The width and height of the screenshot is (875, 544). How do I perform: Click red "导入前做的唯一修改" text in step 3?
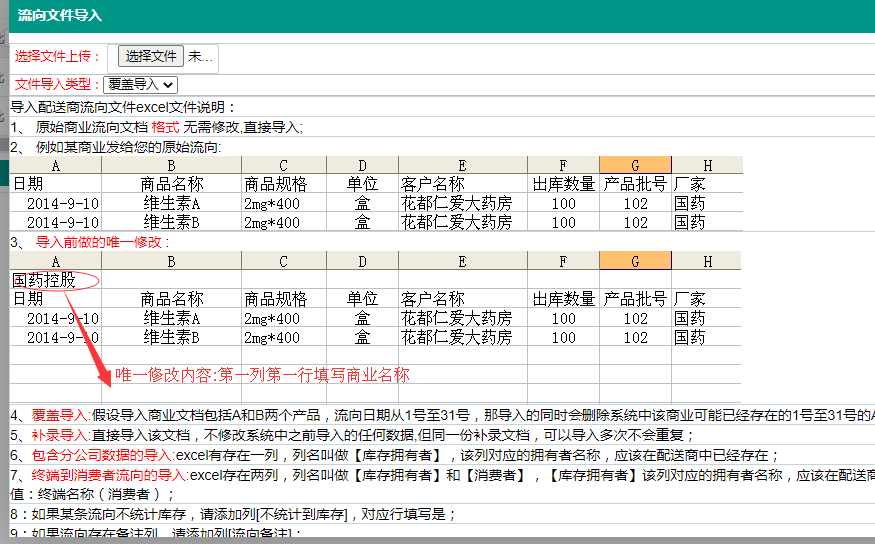103,242
